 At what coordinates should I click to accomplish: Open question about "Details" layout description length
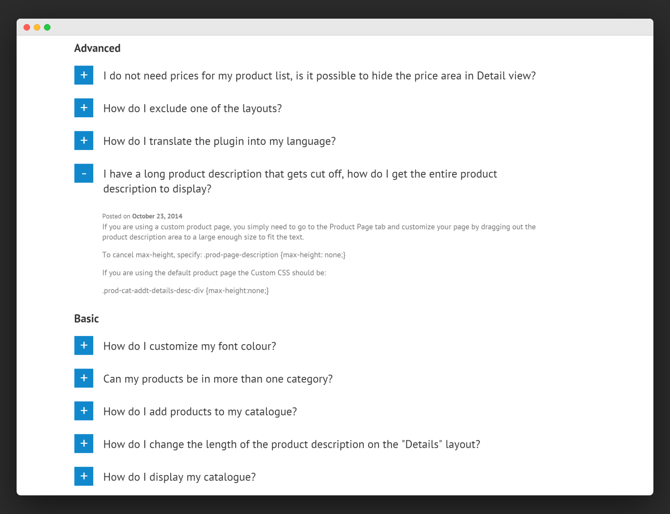click(x=291, y=444)
